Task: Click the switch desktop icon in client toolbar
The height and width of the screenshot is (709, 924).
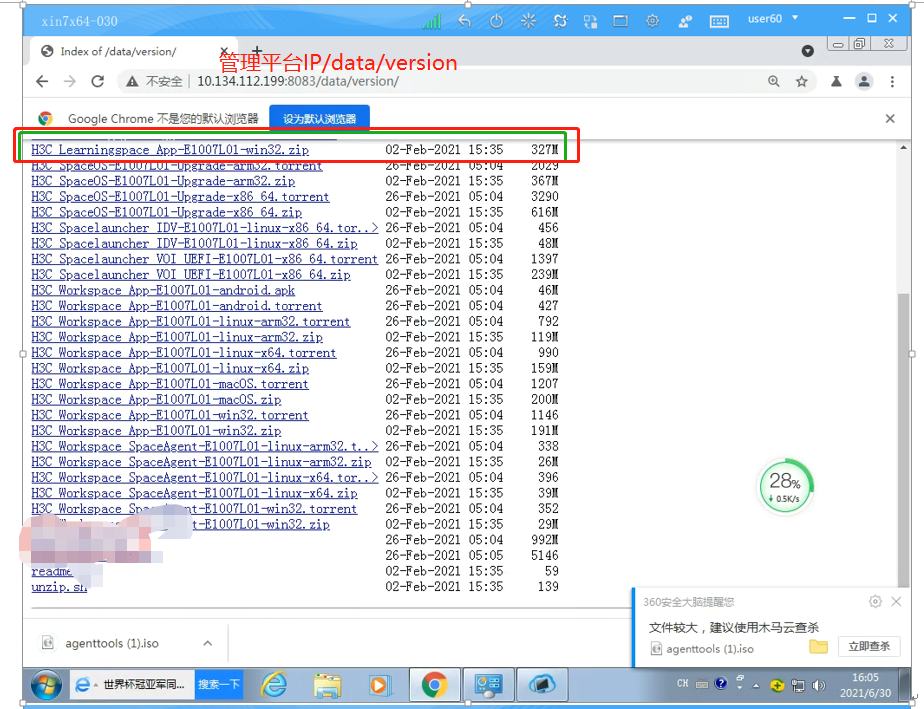Action: [590, 22]
